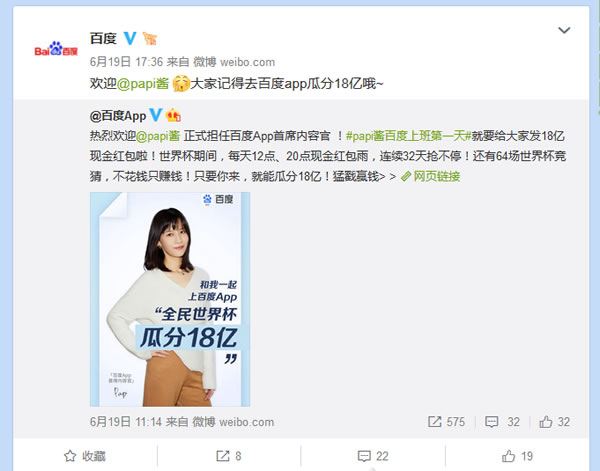Screen dimensions: 600x471
Task: Click the blue verified V badge beside 百度
Action: (x=130, y=38)
